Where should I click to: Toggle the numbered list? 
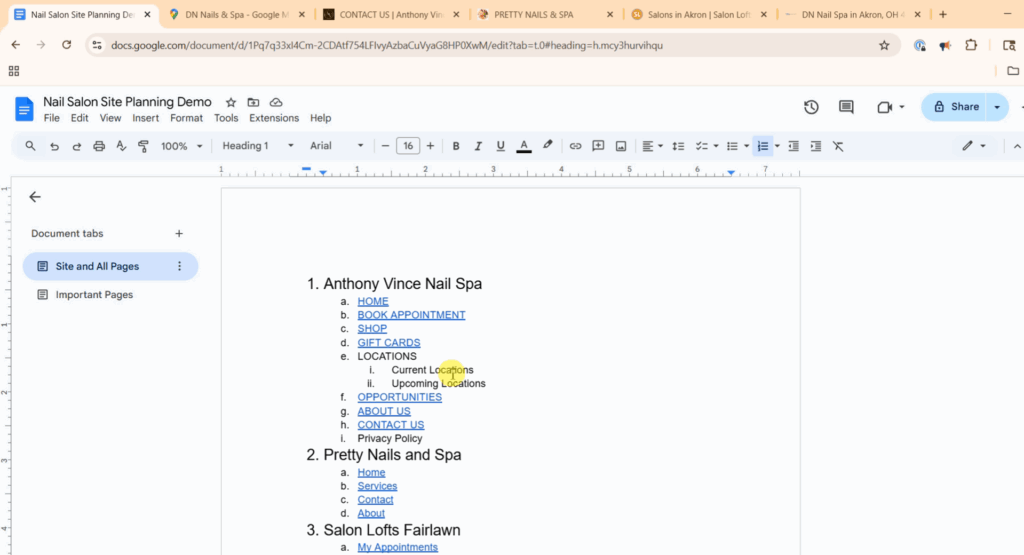(x=762, y=146)
